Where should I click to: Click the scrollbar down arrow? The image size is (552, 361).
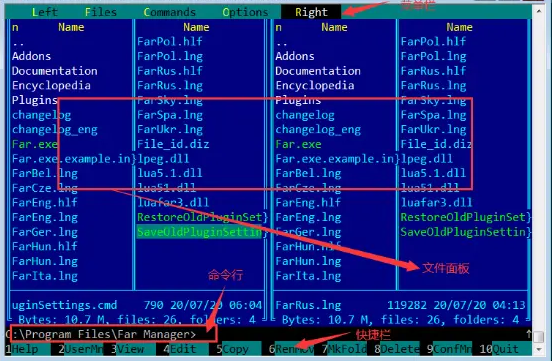(539, 349)
